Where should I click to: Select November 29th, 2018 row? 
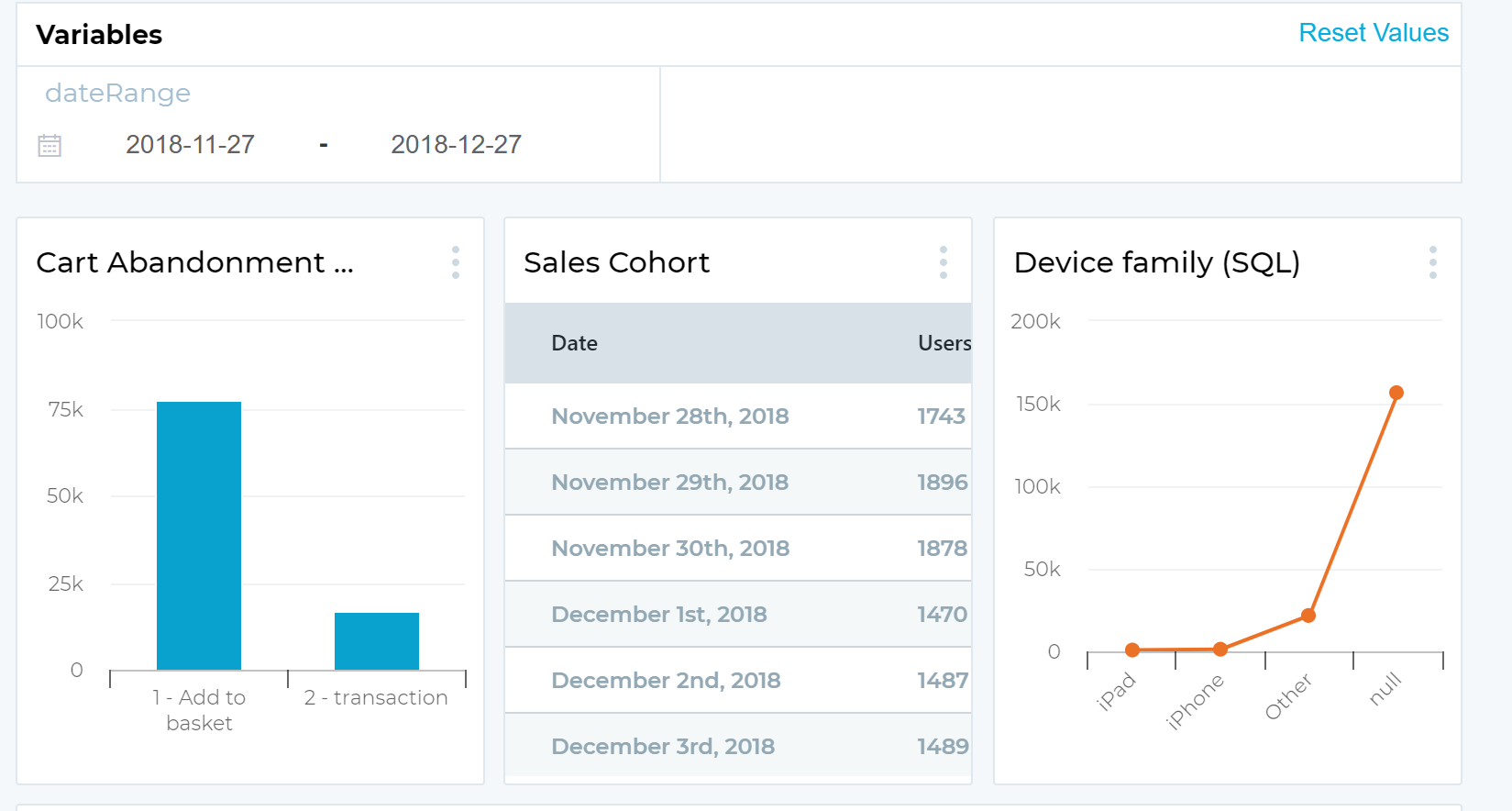669,483
